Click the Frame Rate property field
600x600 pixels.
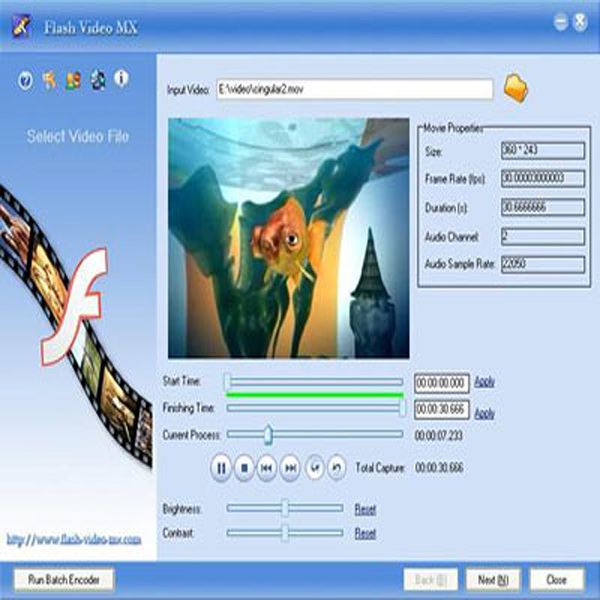(543, 178)
